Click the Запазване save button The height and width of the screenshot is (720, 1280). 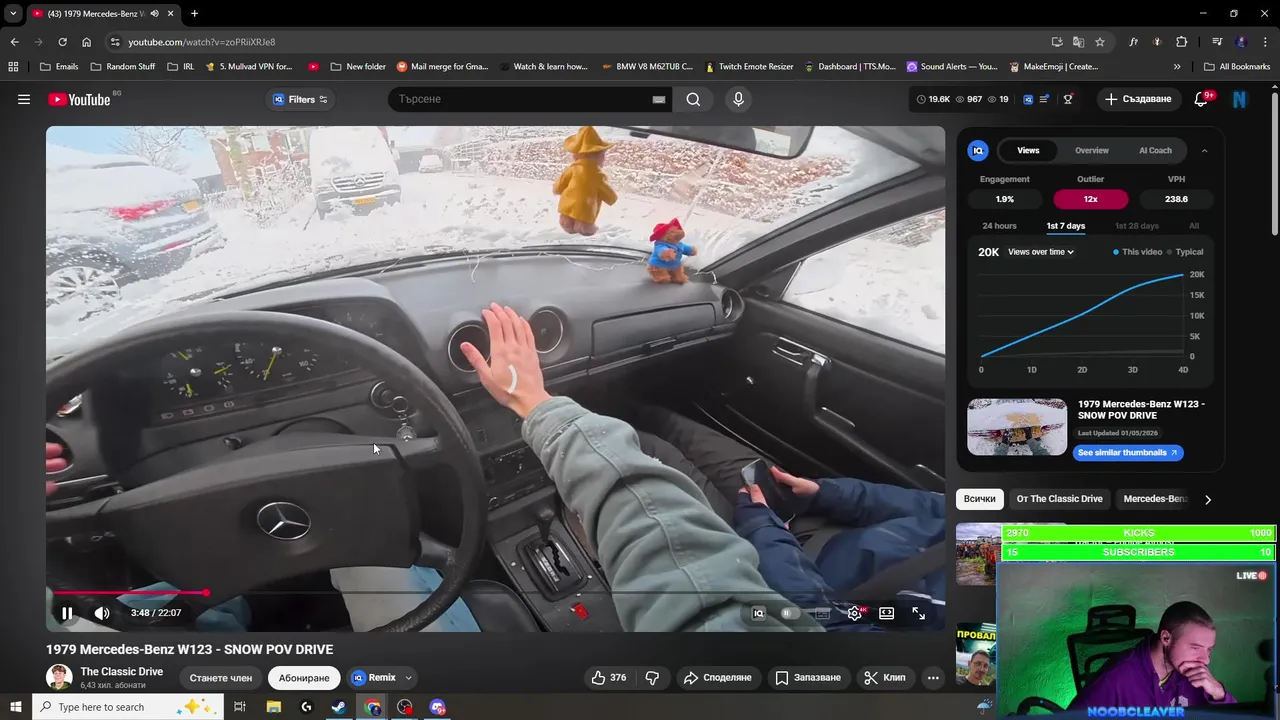tap(808, 677)
